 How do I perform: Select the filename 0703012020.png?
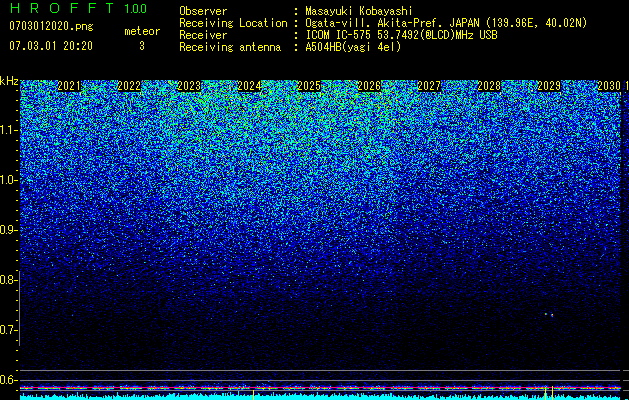pos(51,26)
